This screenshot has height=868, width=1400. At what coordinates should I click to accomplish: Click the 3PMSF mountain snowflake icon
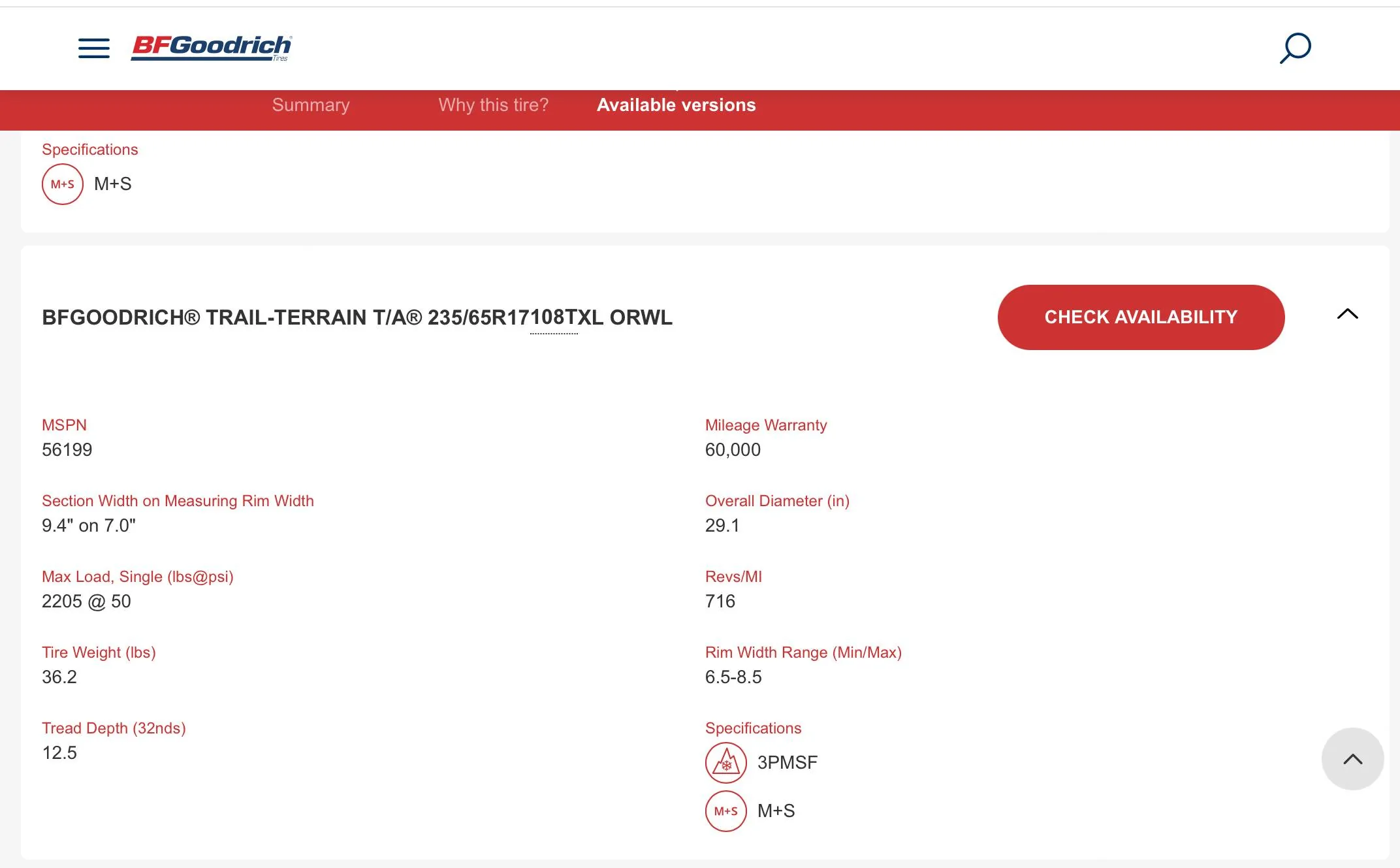click(x=725, y=762)
